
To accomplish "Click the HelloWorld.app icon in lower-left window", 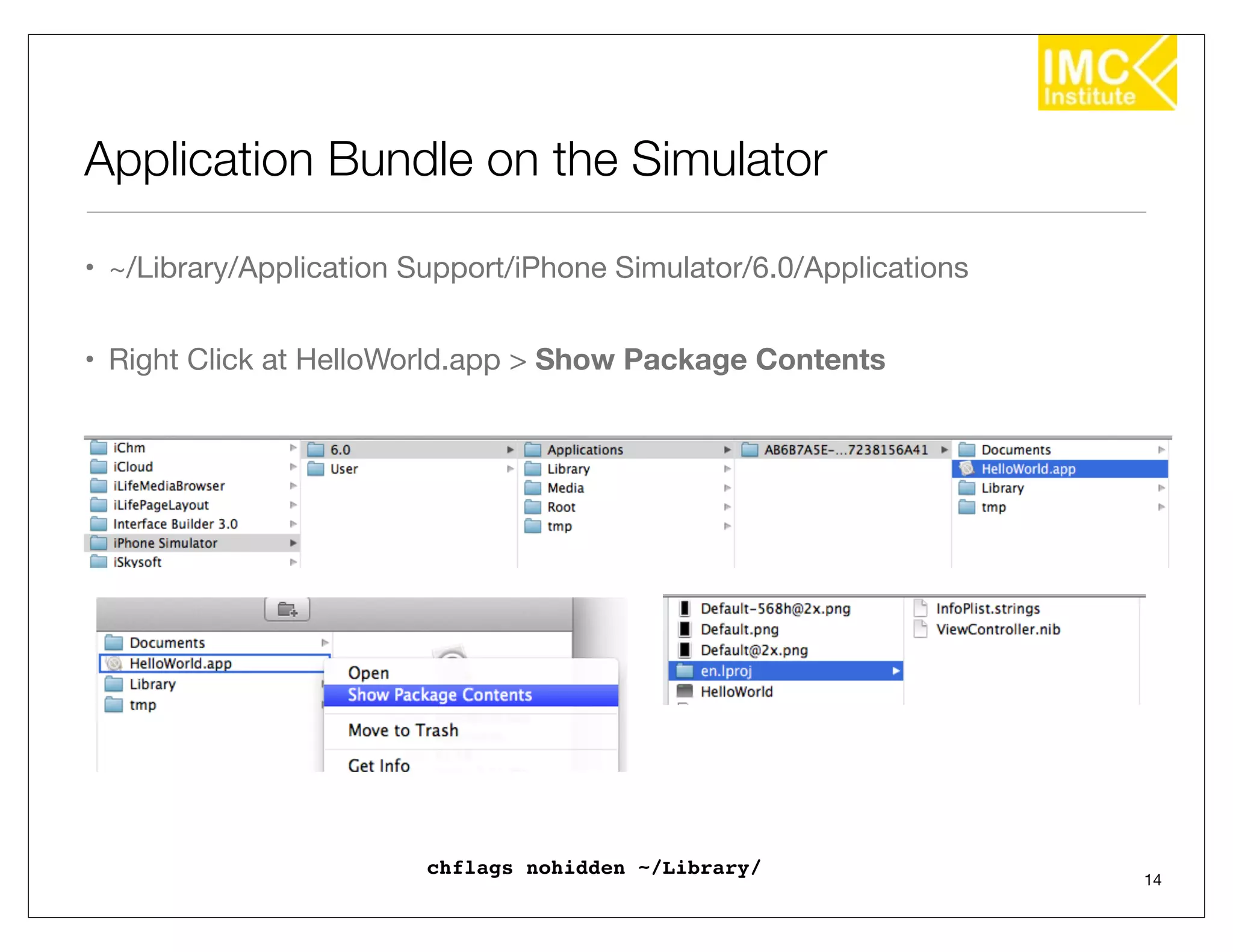I will [114, 663].
